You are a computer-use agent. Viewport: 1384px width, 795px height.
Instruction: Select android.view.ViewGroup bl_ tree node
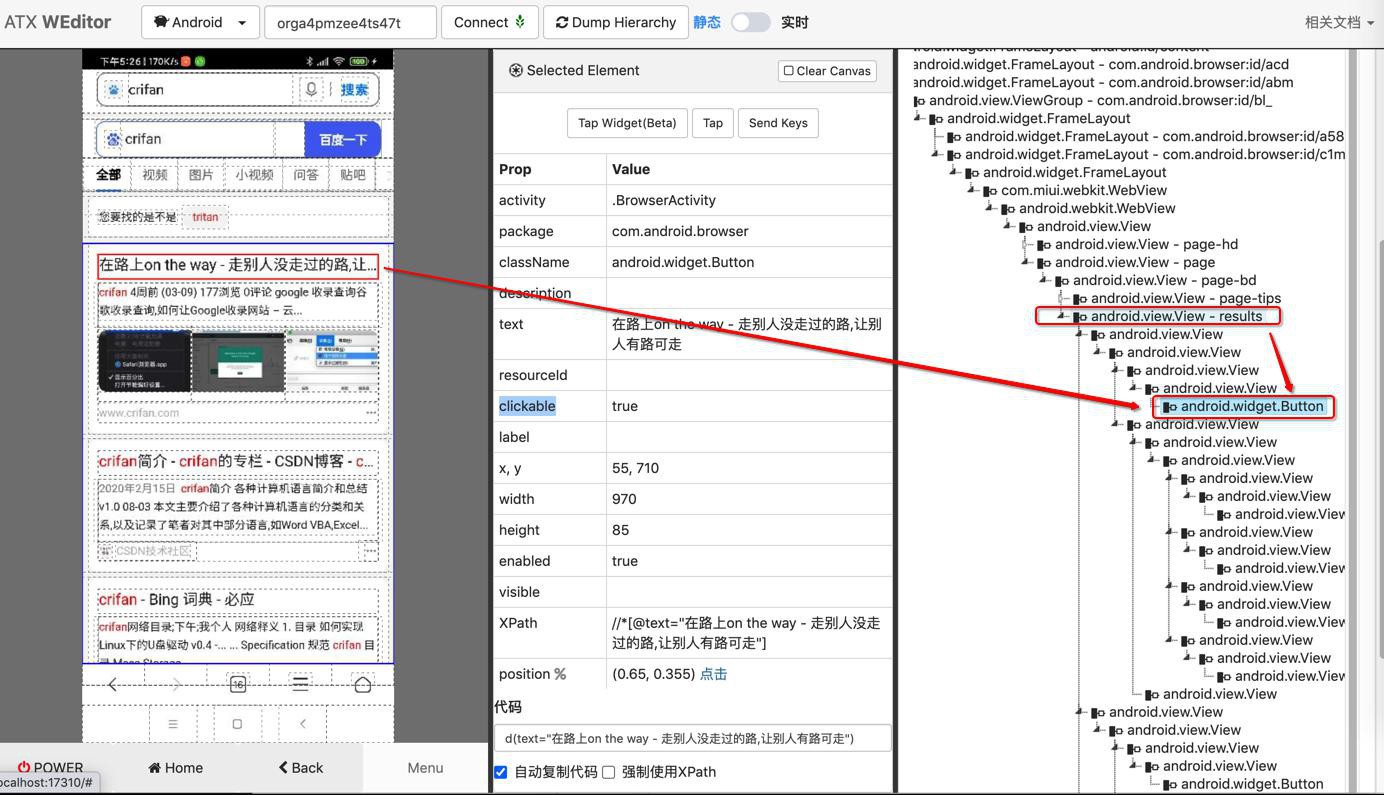click(1100, 100)
